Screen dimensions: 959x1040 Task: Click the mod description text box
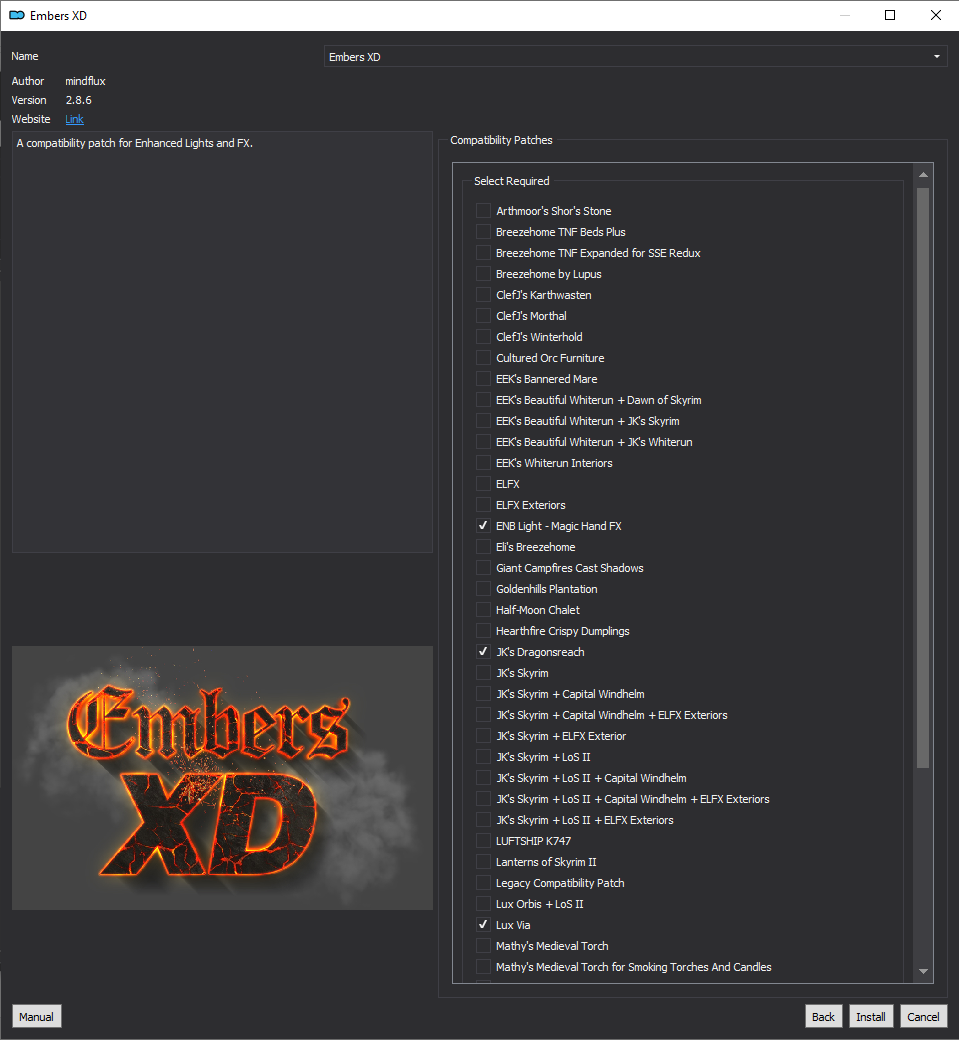[222, 342]
